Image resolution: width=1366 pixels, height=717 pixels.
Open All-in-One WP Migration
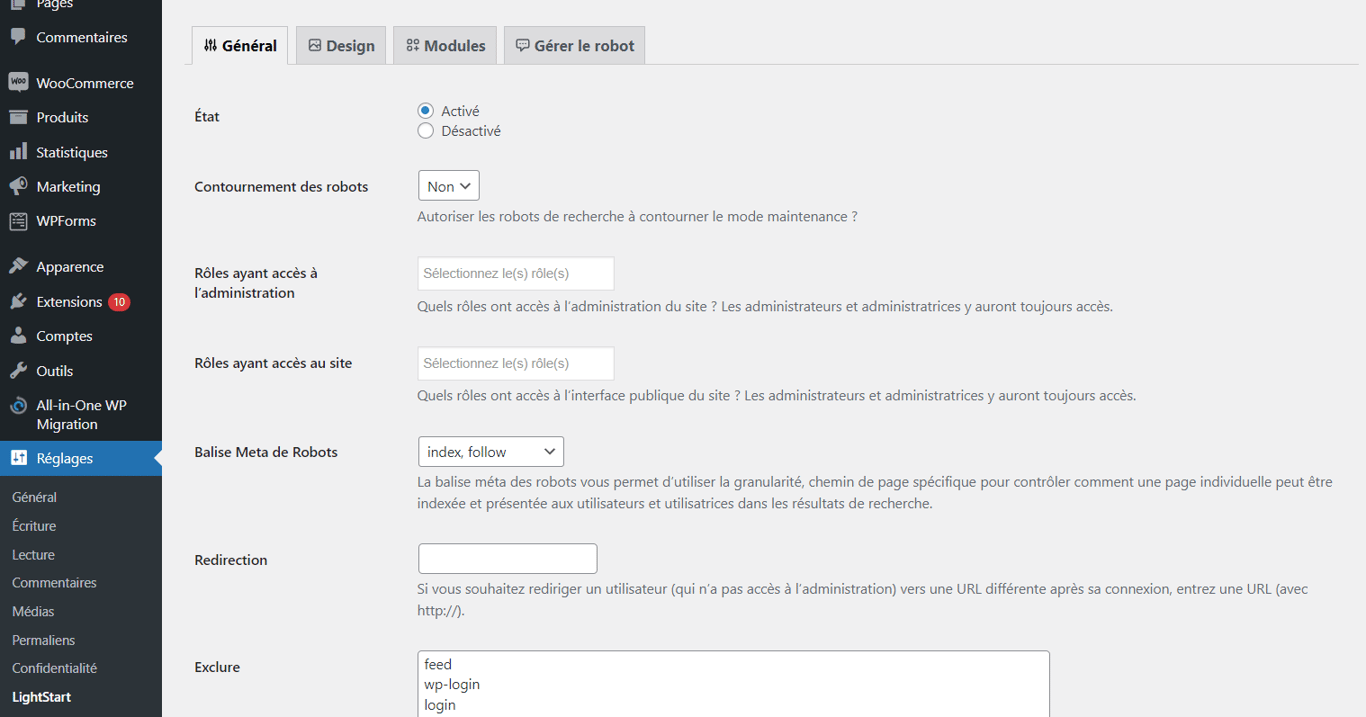80,413
